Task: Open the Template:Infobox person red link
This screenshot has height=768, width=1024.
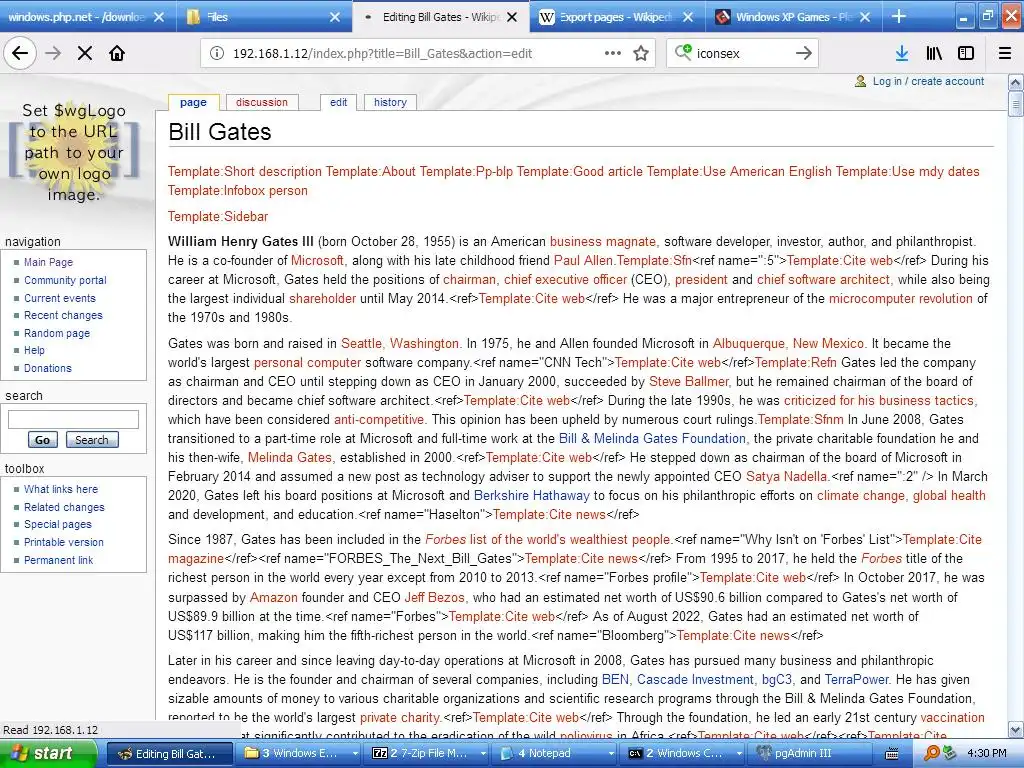Action: [238, 191]
